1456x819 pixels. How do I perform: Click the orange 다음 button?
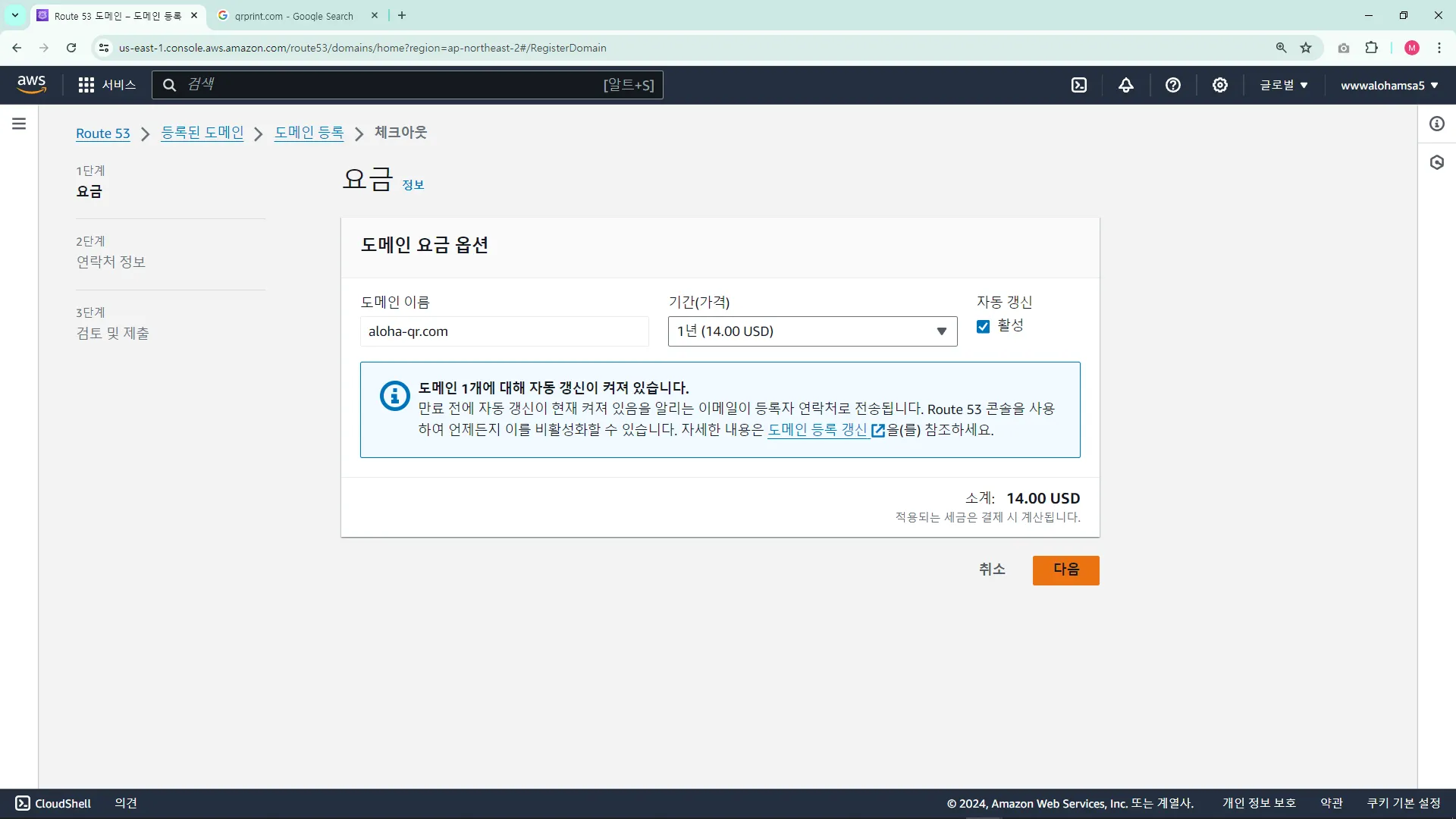click(x=1065, y=570)
